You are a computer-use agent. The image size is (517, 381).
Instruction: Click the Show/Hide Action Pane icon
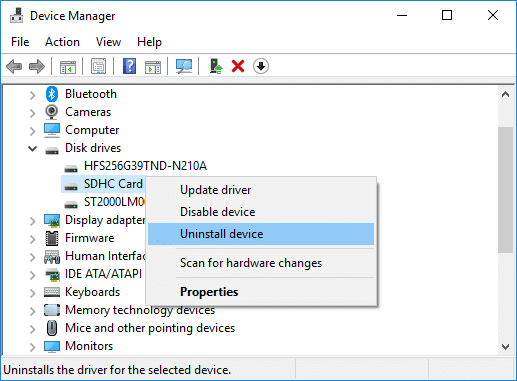(153, 66)
